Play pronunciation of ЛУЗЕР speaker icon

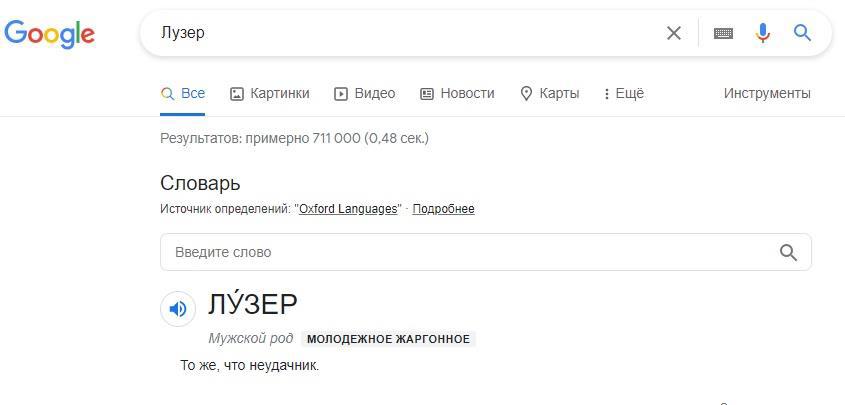(178, 309)
